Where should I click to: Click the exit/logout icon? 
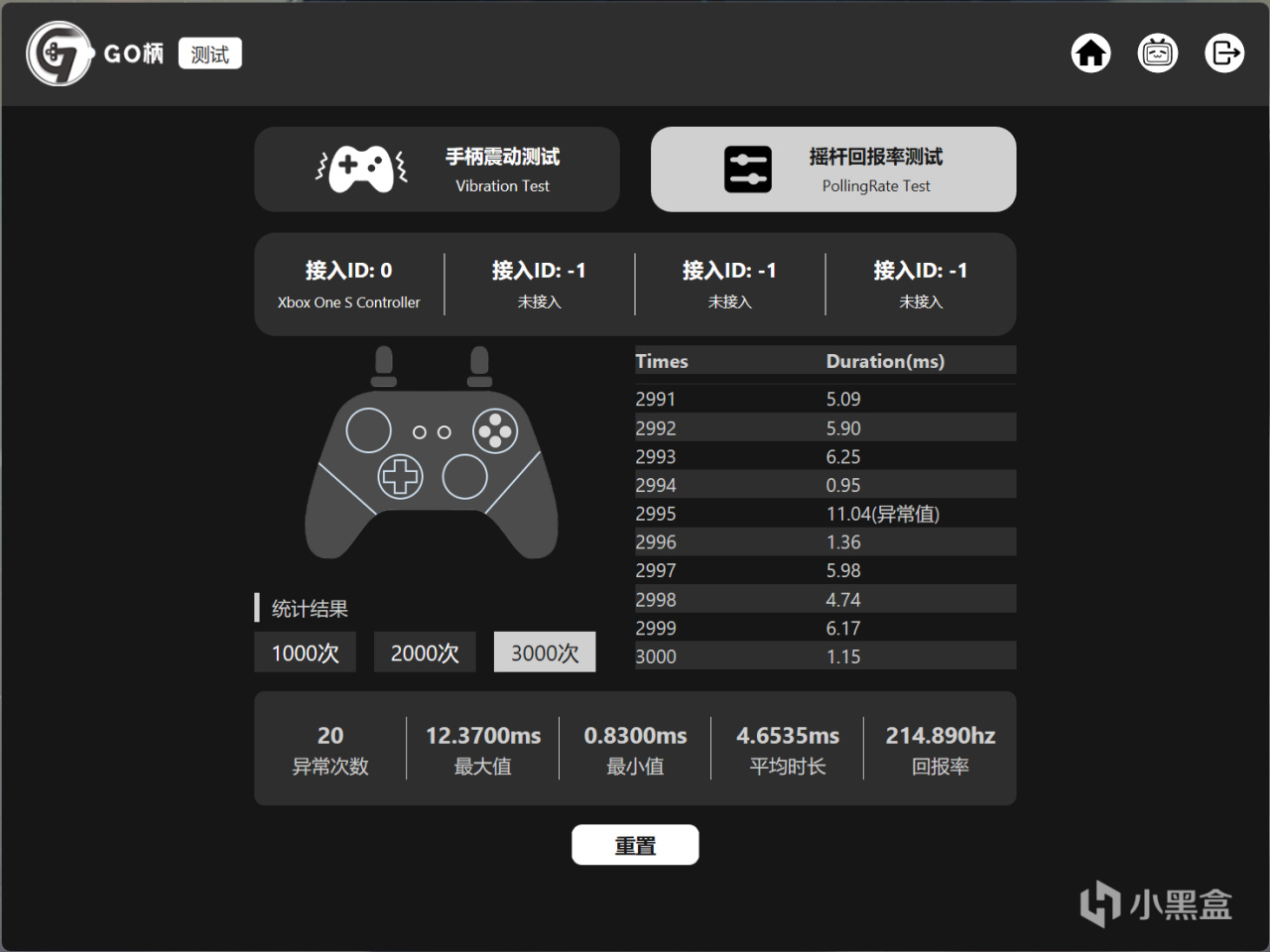(x=1224, y=53)
